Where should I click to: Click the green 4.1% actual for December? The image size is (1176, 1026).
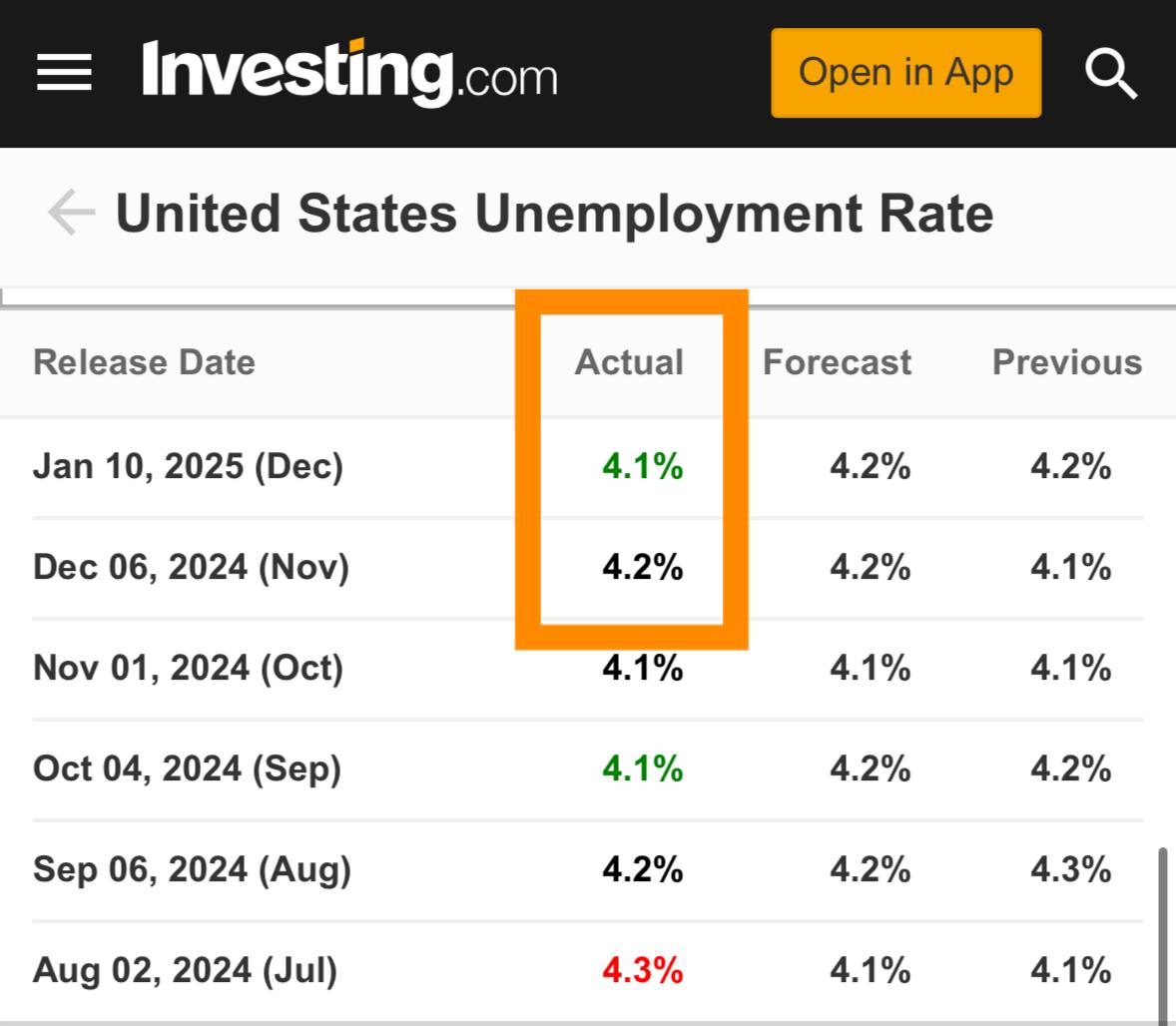[x=642, y=466]
